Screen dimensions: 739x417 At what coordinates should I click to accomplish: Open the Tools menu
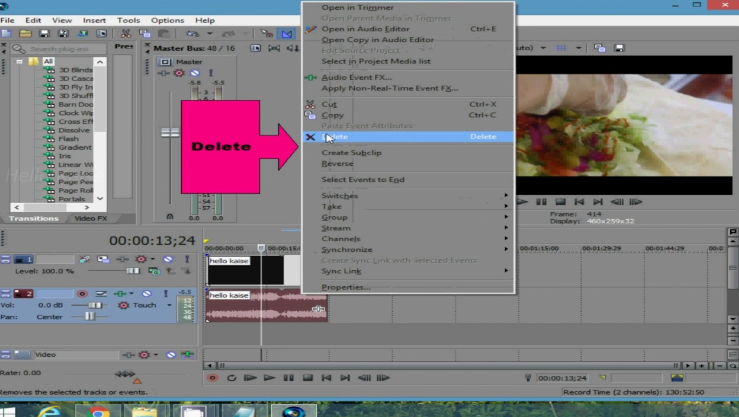coord(128,20)
